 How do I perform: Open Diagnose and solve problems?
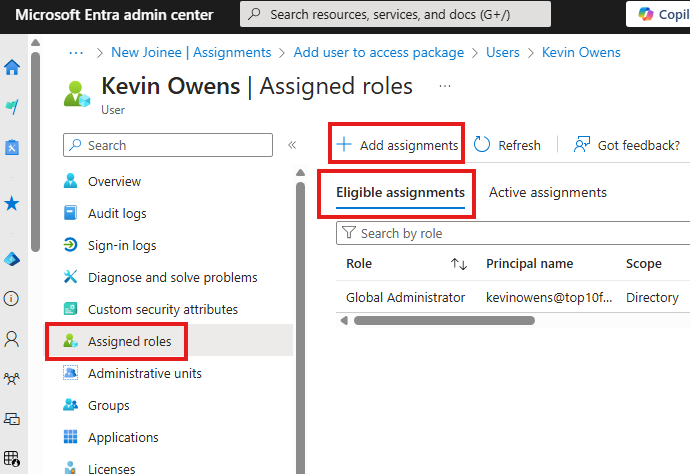pos(172,277)
